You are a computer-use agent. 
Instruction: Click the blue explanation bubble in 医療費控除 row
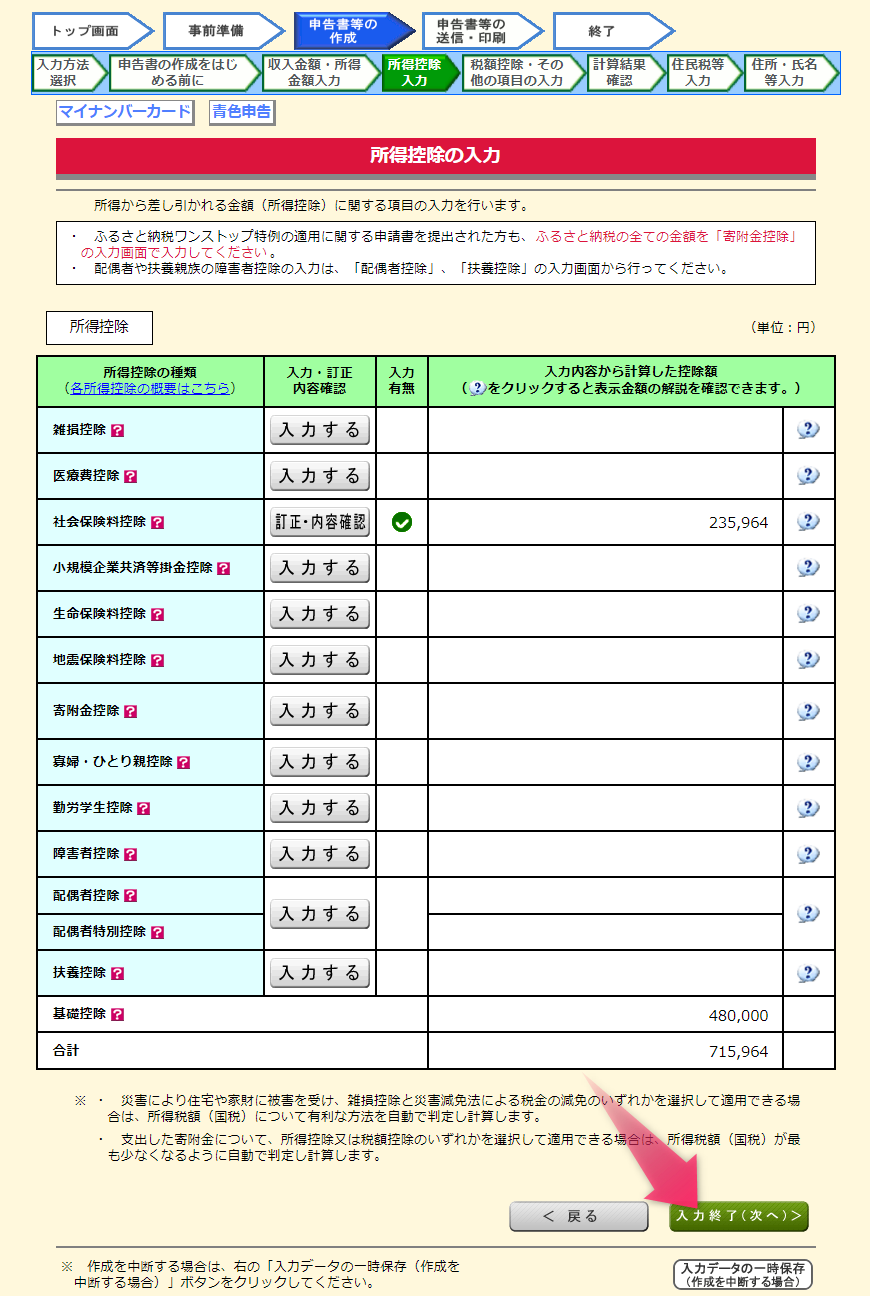pyautogui.click(x=808, y=476)
